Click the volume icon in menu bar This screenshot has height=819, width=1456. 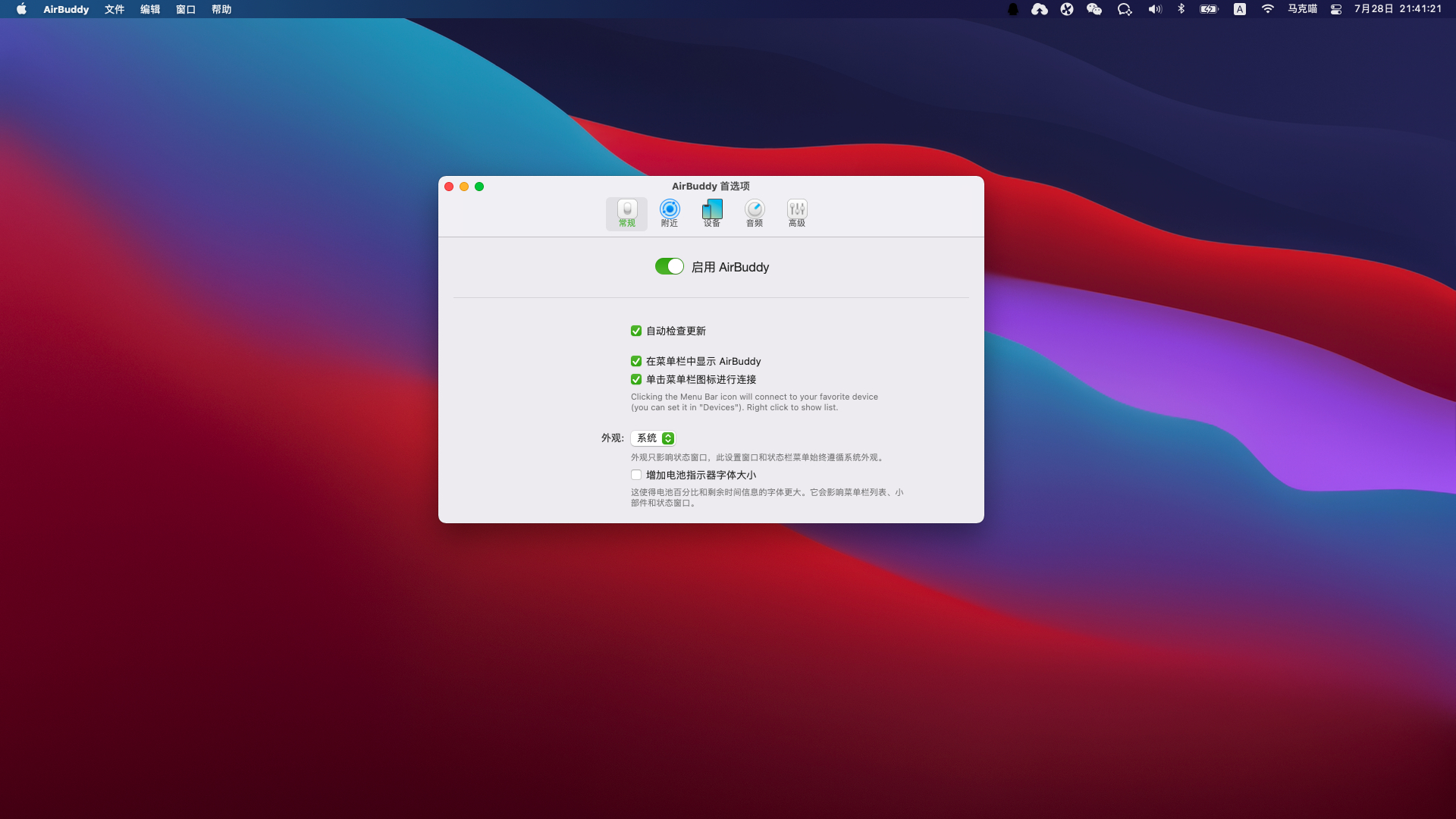[x=1154, y=9]
